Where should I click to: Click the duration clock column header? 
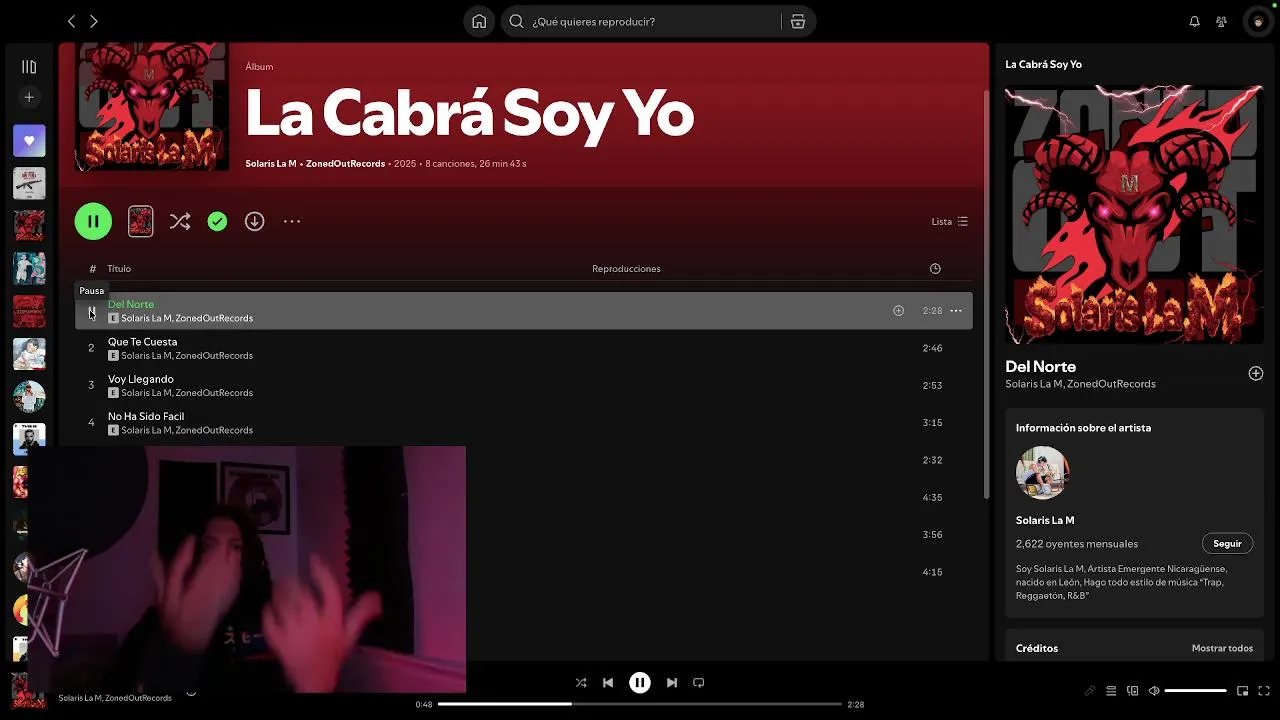935,269
